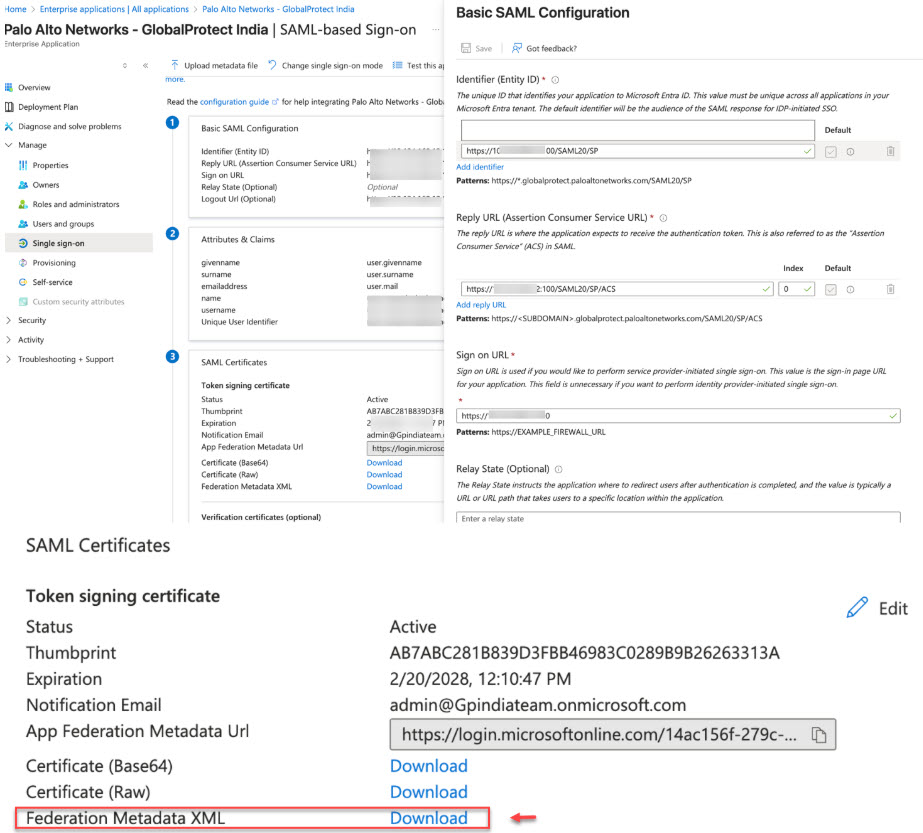This screenshot has width=923, height=833.
Task: Expand the Troubleshooting + Support section
Action: 9,360
